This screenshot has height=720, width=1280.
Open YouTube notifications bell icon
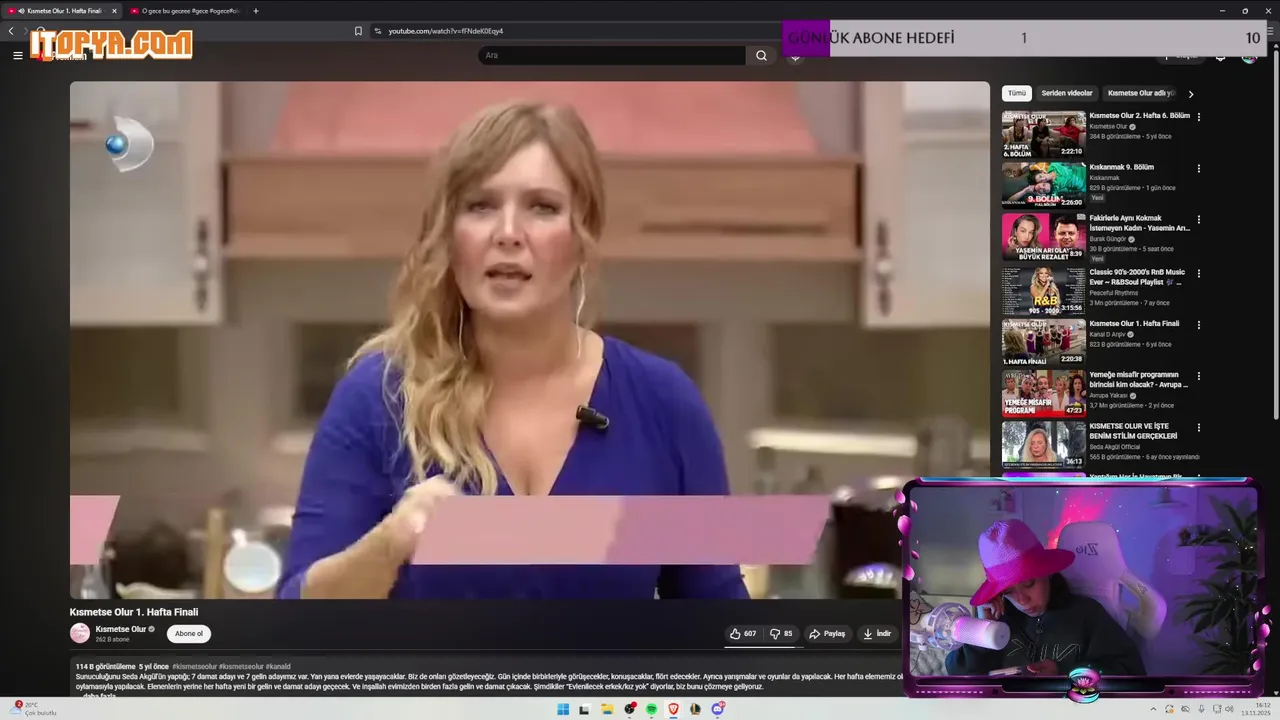pyautogui.click(x=1220, y=56)
